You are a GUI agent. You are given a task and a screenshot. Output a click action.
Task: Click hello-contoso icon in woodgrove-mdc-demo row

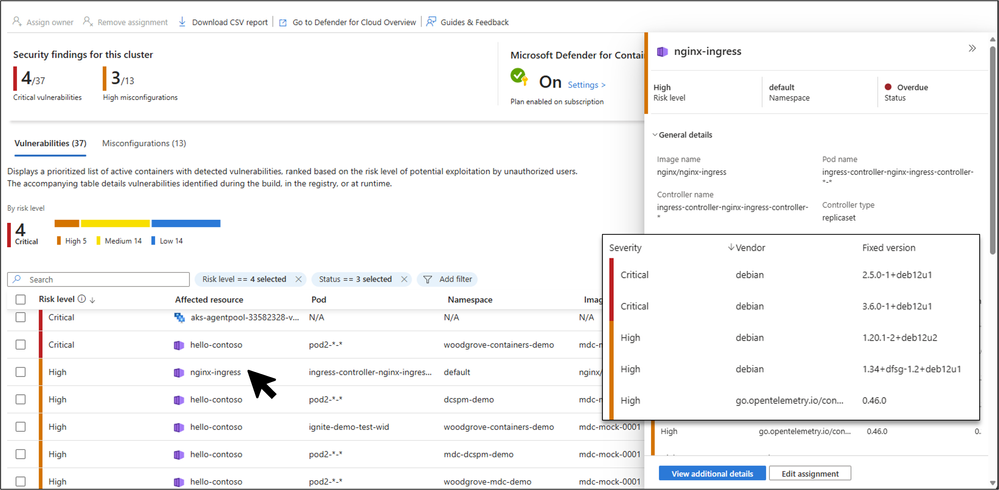tap(179, 482)
